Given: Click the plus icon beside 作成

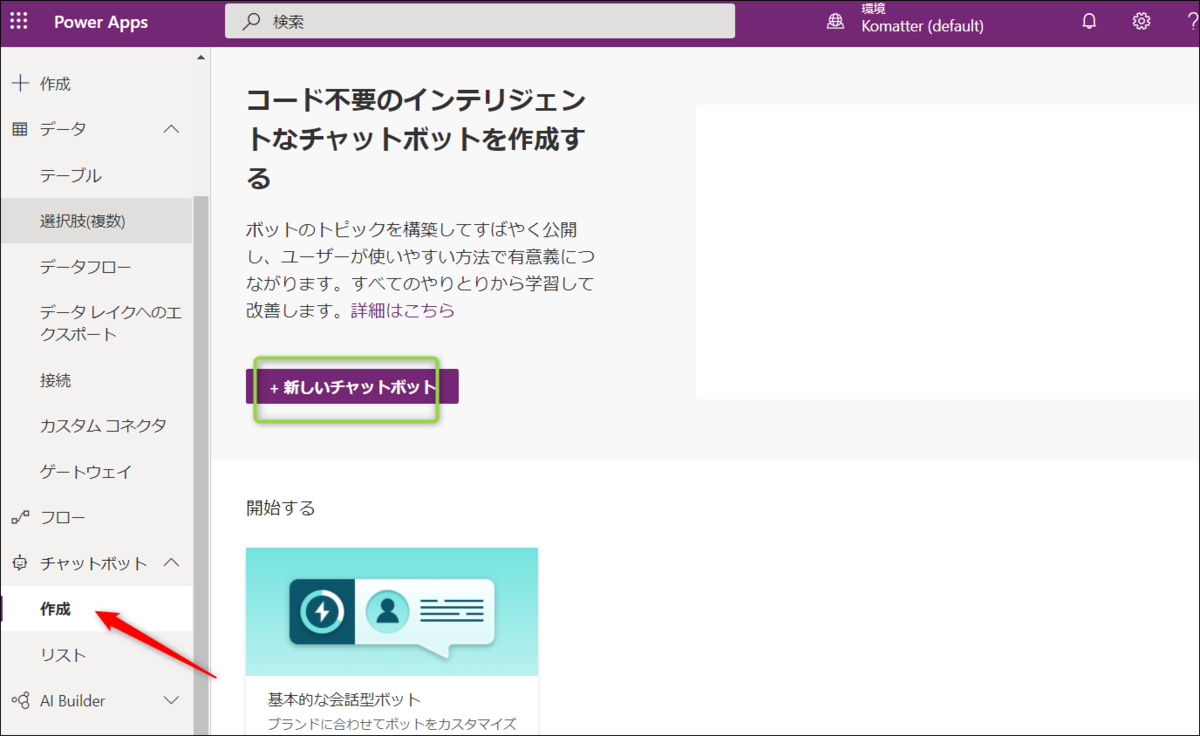Looking at the screenshot, I should [x=19, y=84].
